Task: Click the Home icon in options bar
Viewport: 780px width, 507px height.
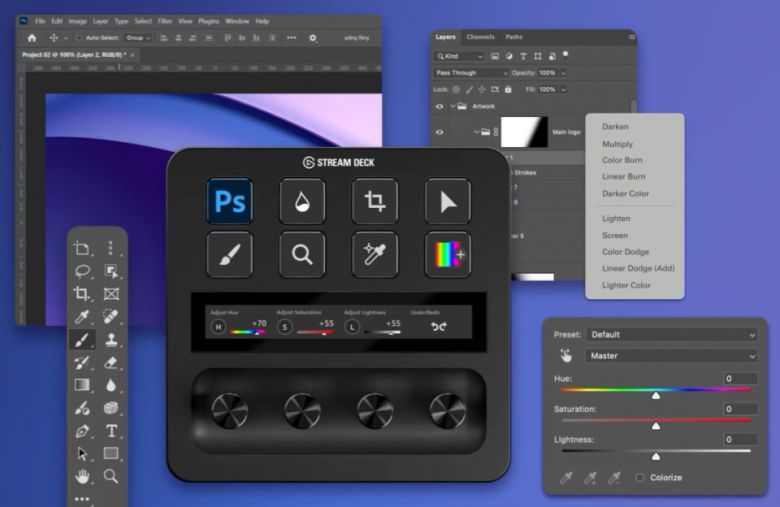Action: 31,38
